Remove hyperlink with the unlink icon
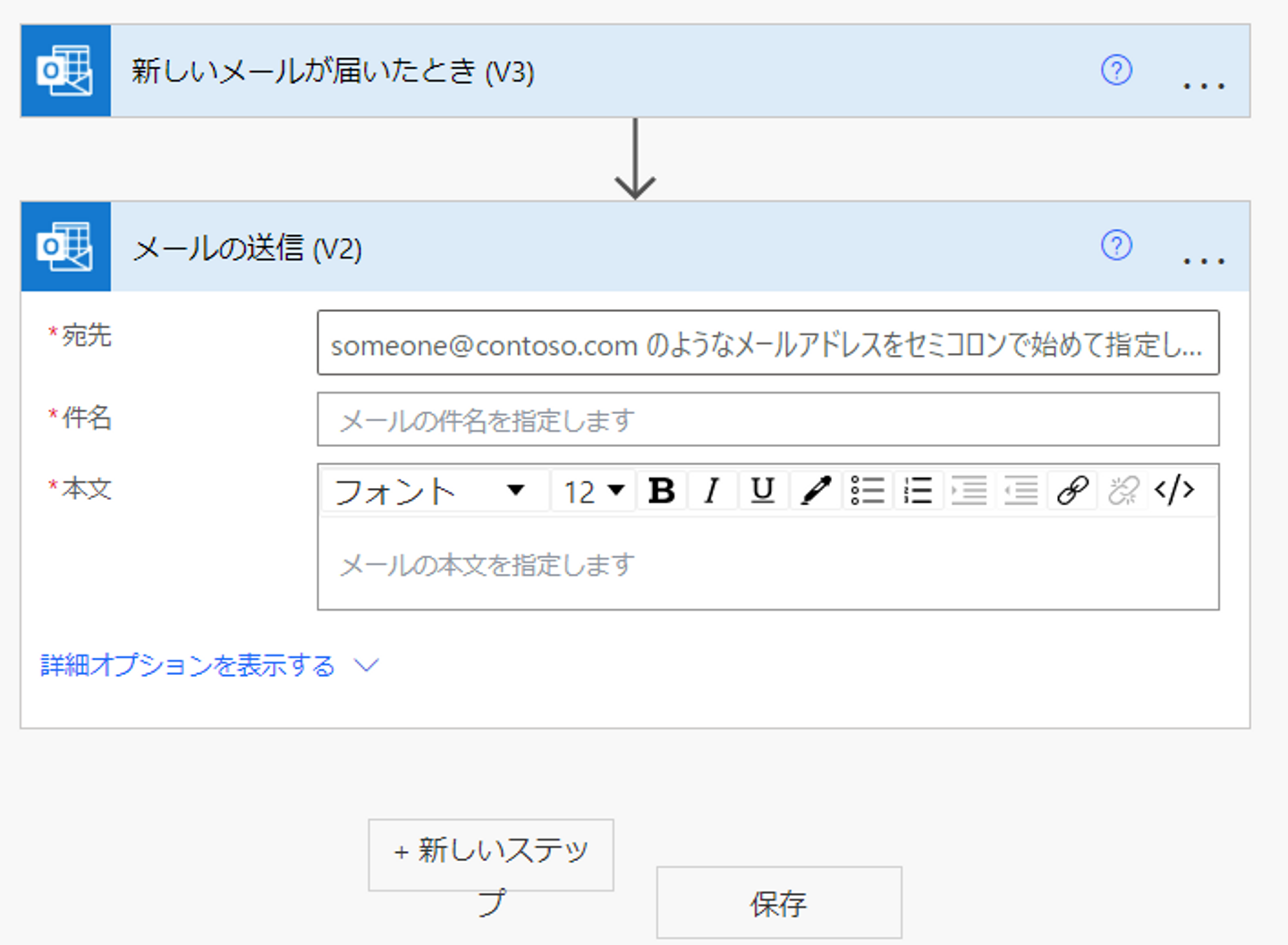The height and width of the screenshot is (945, 1288). pyautogui.click(x=1123, y=490)
